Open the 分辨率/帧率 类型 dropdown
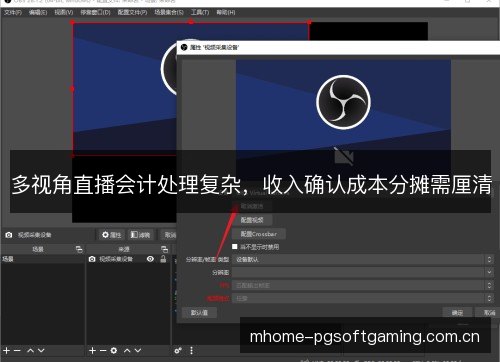The image size is (500, 362). click(363, 259)
